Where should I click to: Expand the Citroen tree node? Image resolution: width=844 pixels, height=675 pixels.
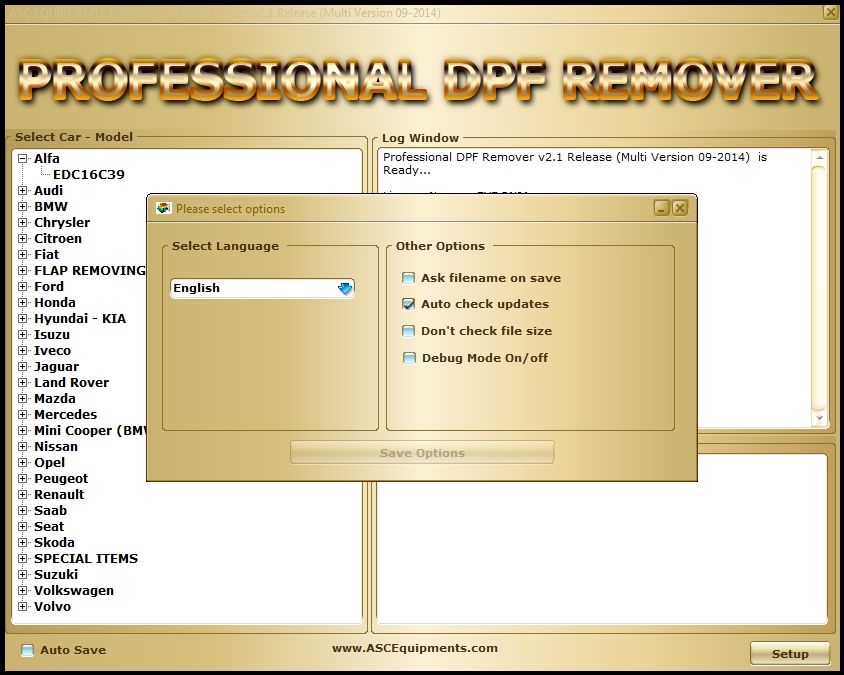[x=22, y=238]
